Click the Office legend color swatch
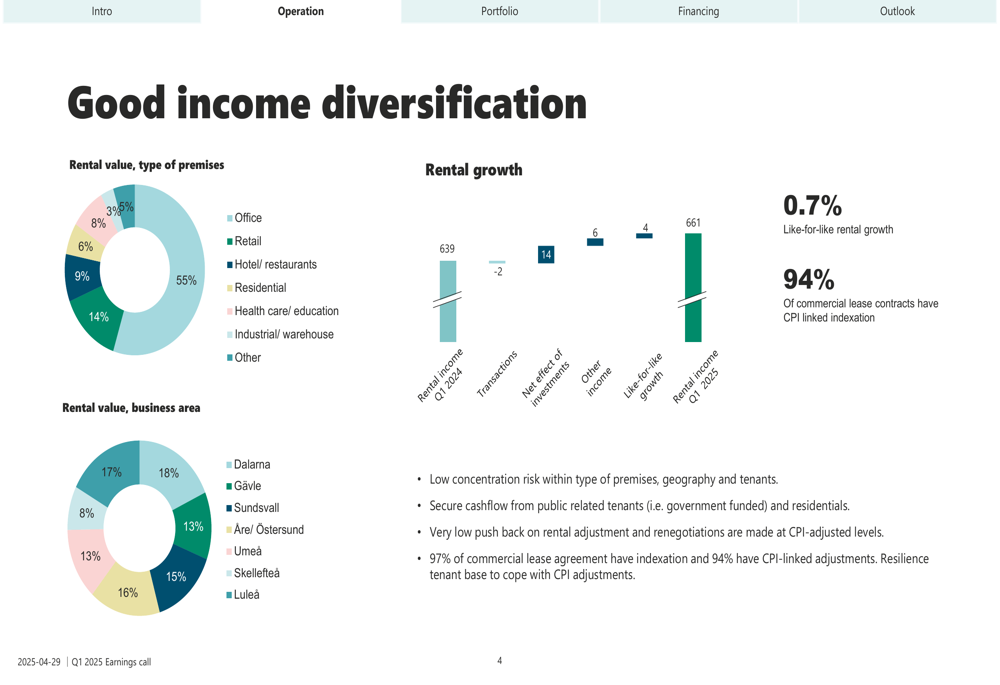The width and height of the screenshot is (1000, 685). (230, 219)
